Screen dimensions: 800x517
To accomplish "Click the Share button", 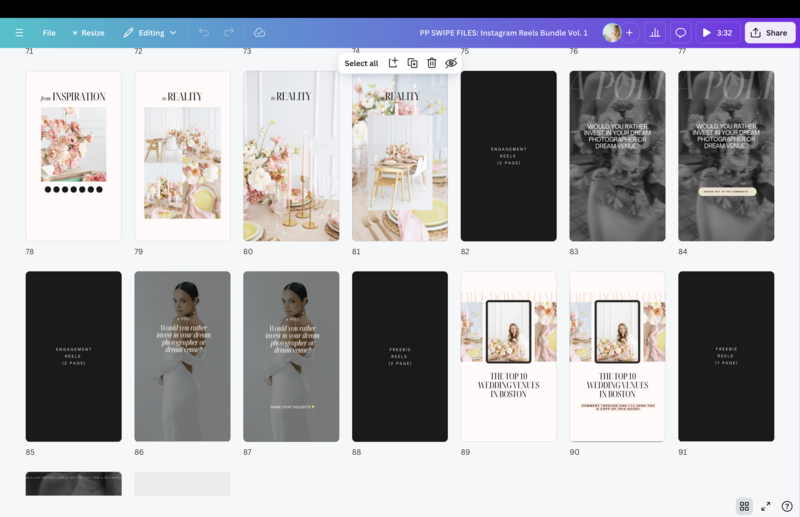I will (769, 33).
